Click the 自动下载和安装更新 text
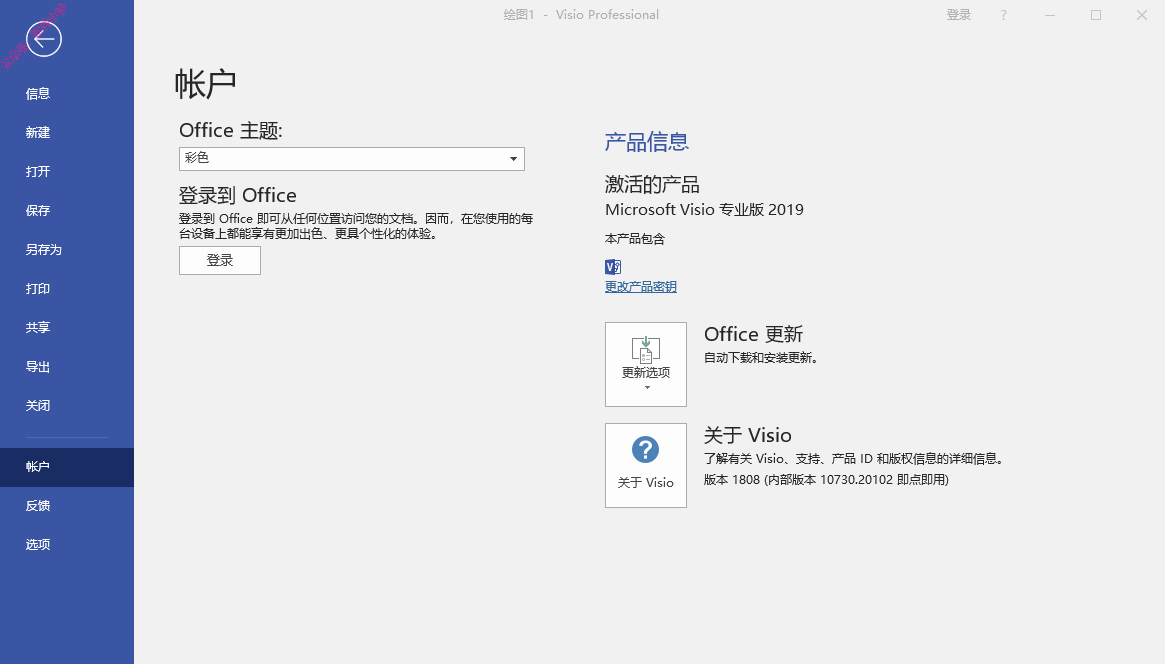Screen dimensions: 1165x664 761,358
